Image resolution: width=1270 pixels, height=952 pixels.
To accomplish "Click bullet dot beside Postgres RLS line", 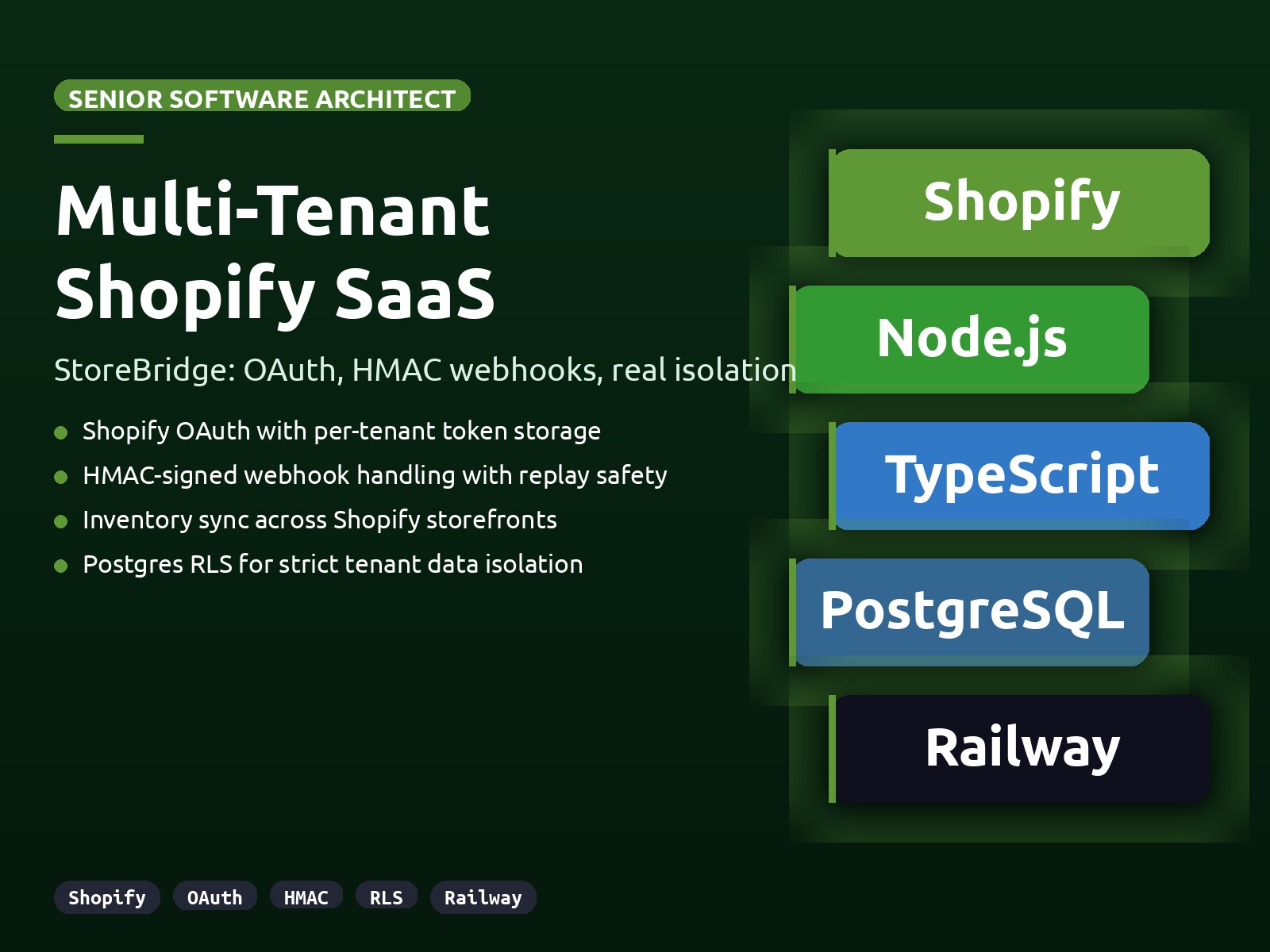I will [60, 566].
